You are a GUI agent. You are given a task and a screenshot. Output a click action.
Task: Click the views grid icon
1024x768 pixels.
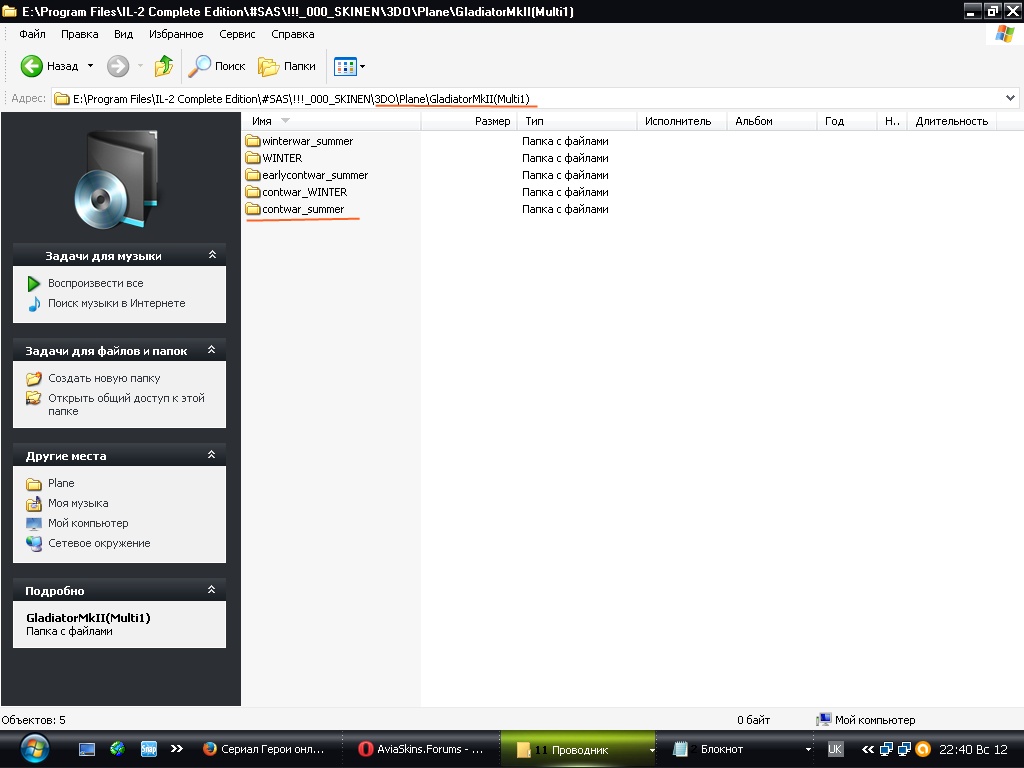(x=345, y=66)
